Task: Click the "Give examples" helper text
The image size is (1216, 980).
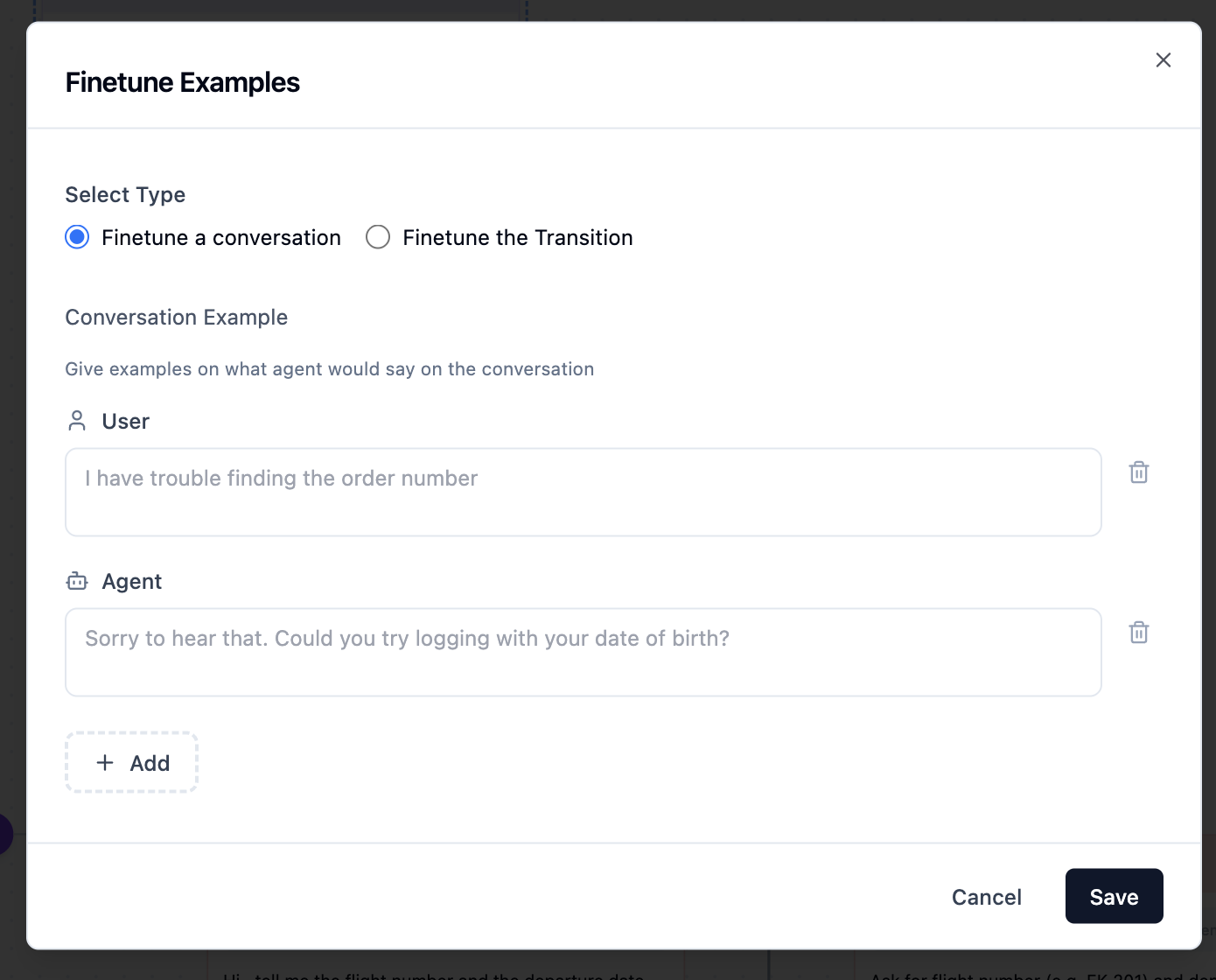Action: [x=329, y=369]
